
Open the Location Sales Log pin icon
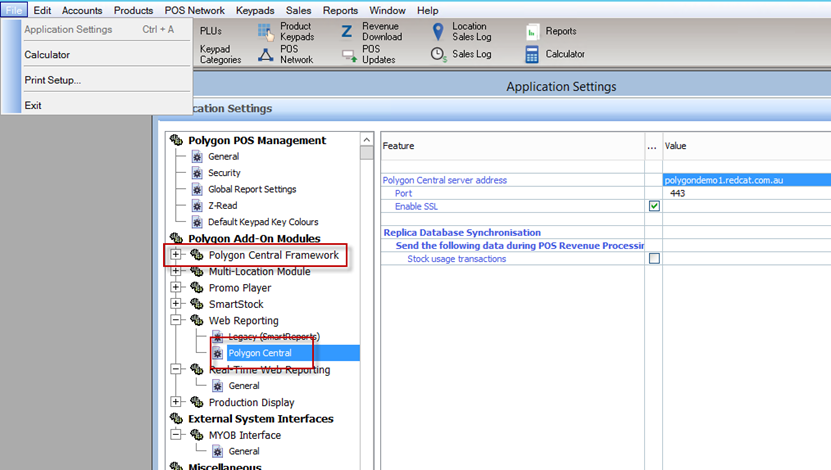pos(438,32)
